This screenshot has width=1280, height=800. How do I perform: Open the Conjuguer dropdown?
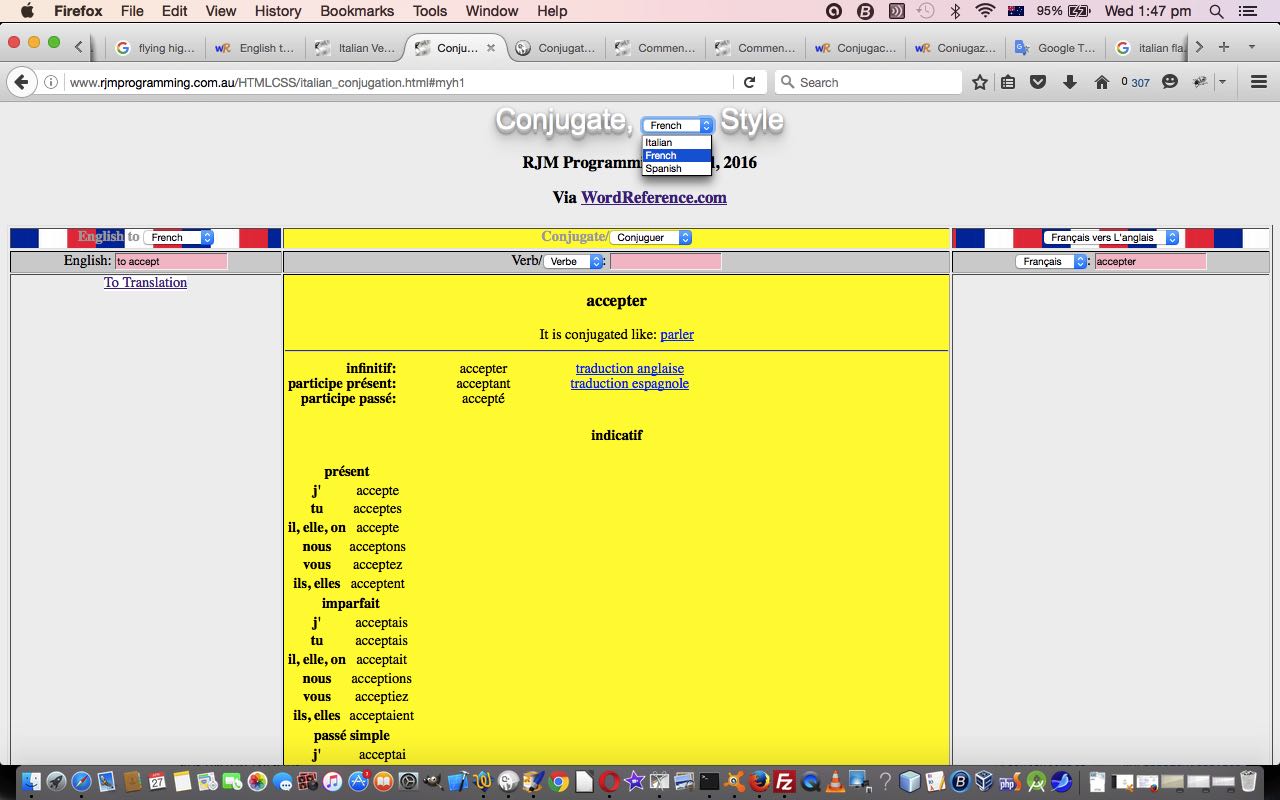click(651, 238)
